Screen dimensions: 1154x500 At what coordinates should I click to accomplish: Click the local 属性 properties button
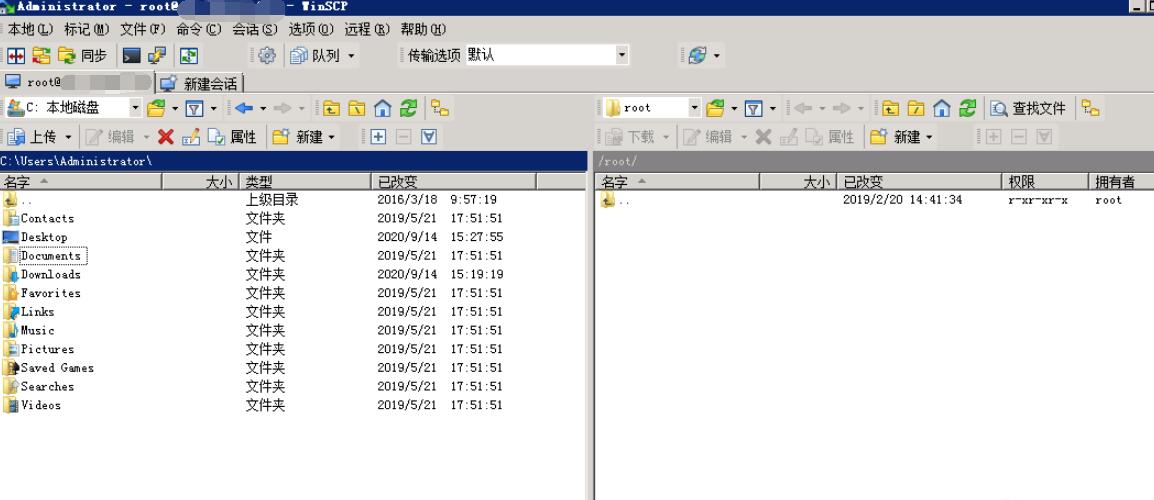click(x=233, y=137)
